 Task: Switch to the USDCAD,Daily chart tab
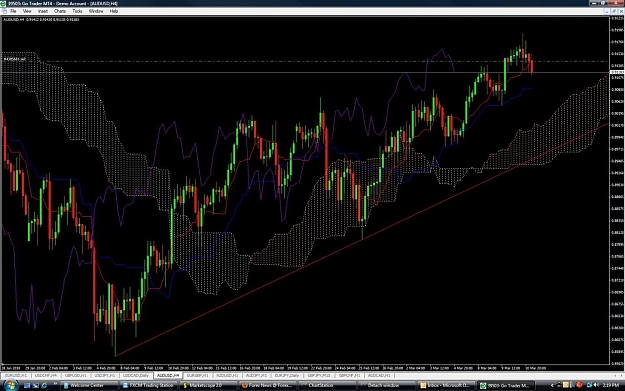coord(136,375)
